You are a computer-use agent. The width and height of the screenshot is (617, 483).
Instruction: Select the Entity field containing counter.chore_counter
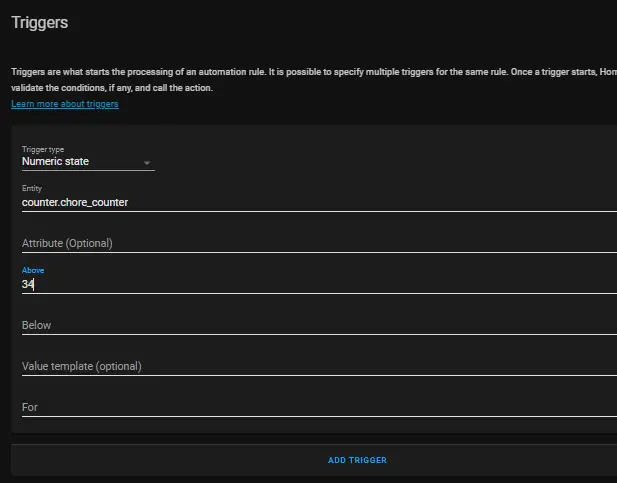[319, 198]
